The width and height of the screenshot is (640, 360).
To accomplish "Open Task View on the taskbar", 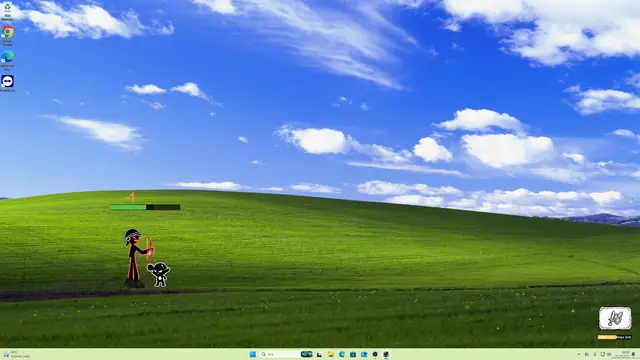I will pyautogui.click(x=320, y=354).
